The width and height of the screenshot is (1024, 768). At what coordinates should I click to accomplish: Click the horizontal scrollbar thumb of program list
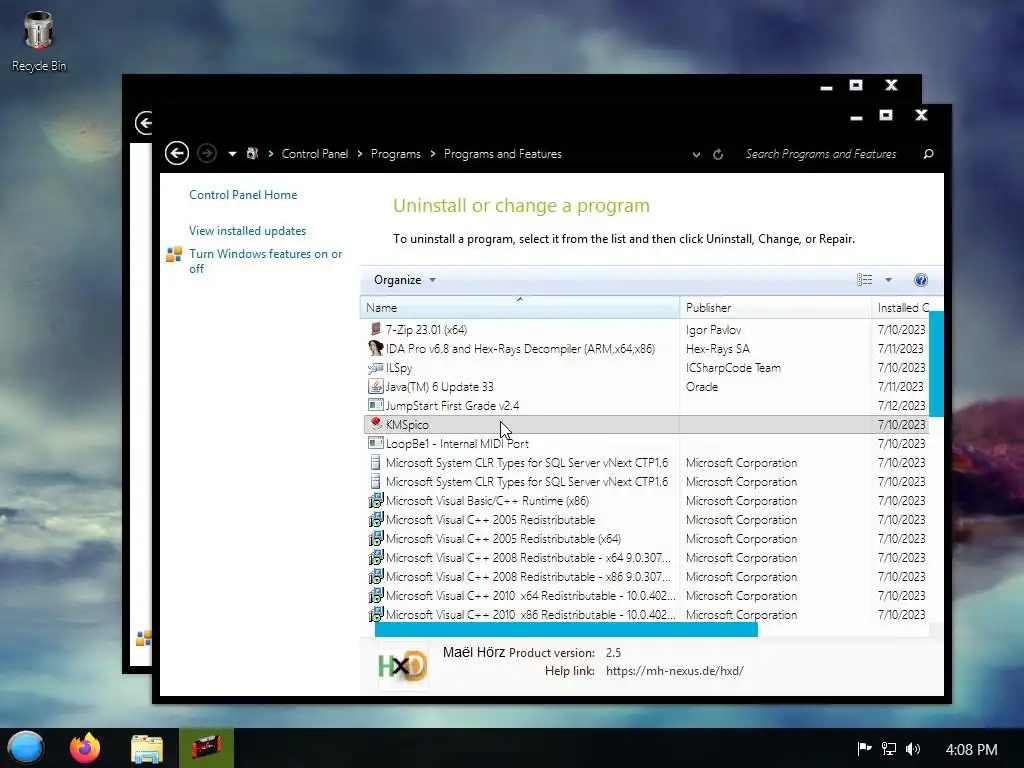[x=566, y=630]
